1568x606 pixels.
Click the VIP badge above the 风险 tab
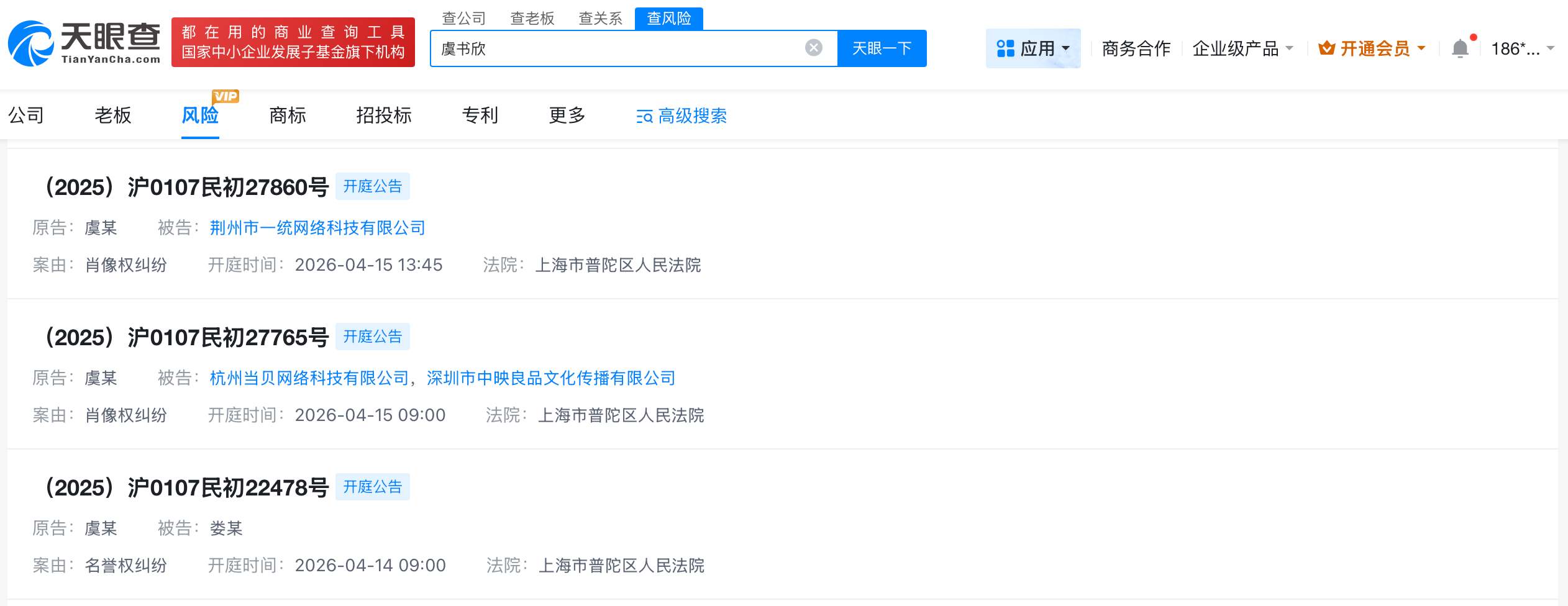[x=225, y=96]
